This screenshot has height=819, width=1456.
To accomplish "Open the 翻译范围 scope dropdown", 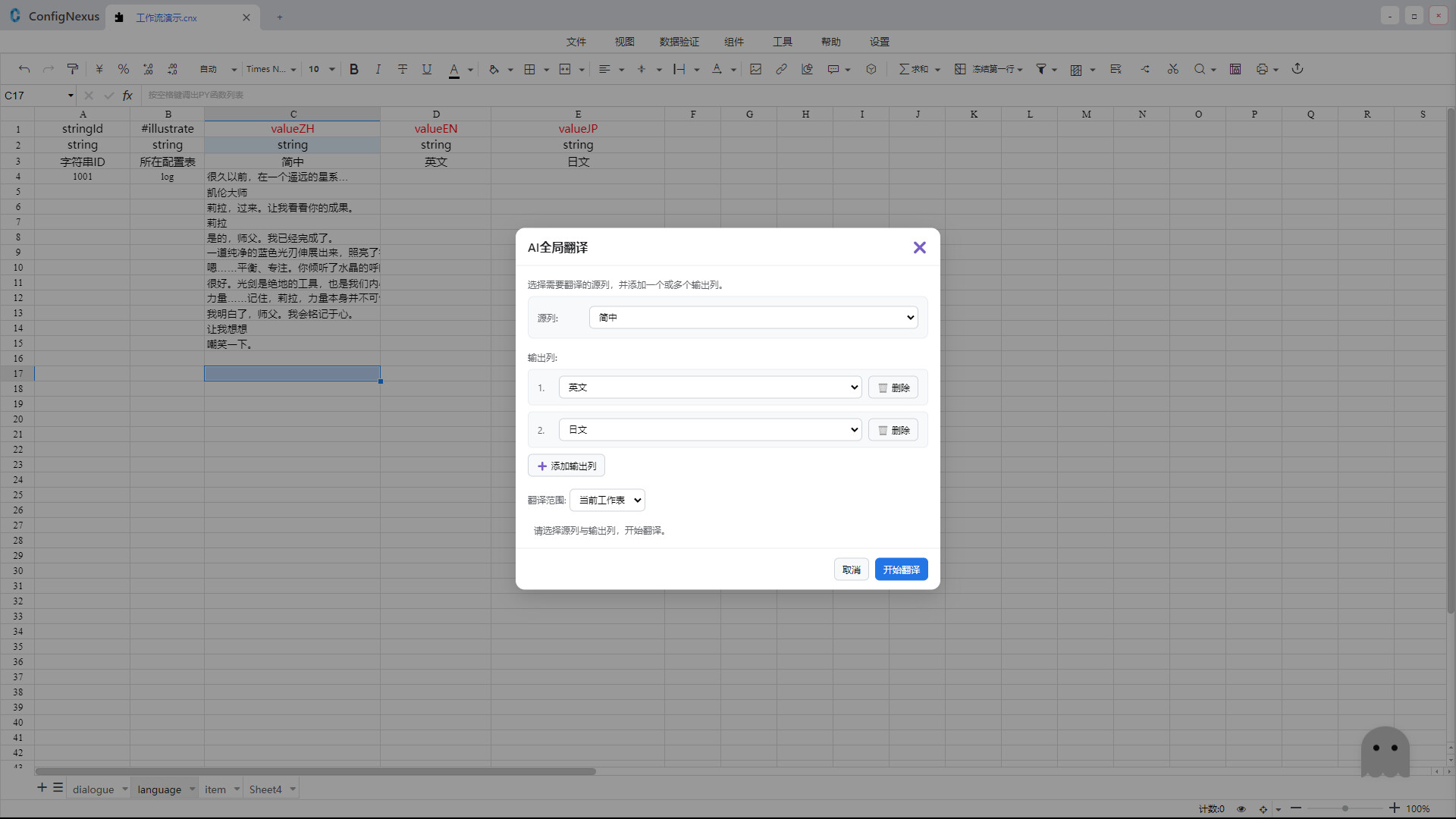I will point(606,500).
